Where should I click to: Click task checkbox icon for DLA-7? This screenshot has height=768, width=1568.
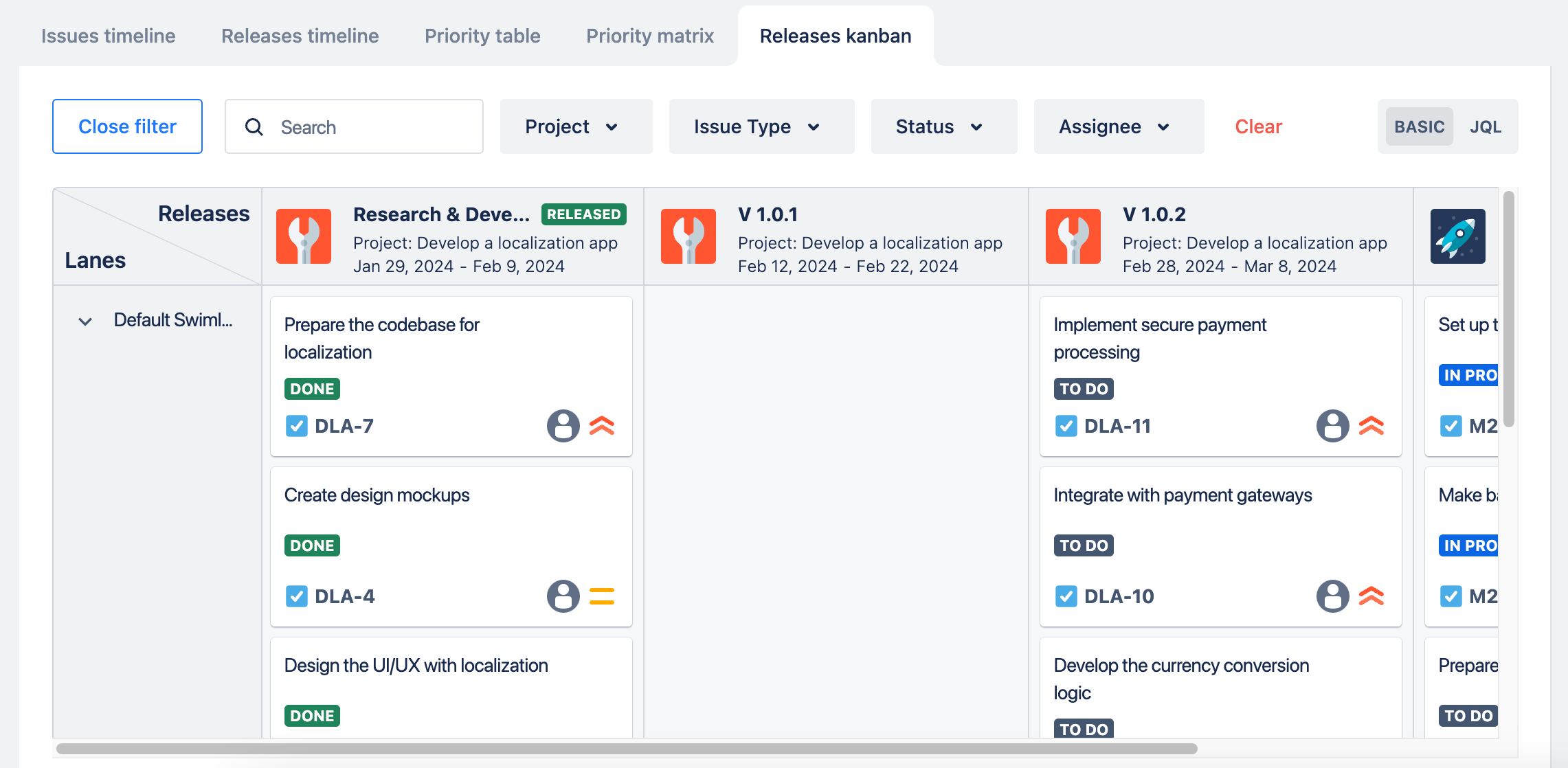(296, 426)
